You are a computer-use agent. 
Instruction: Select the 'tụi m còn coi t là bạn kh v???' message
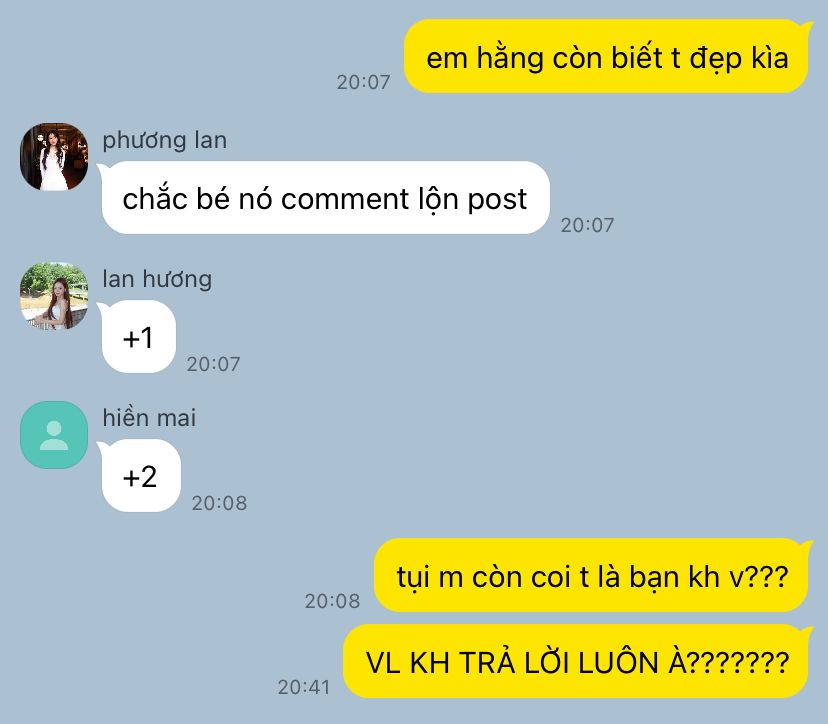[x=592, y=575]
